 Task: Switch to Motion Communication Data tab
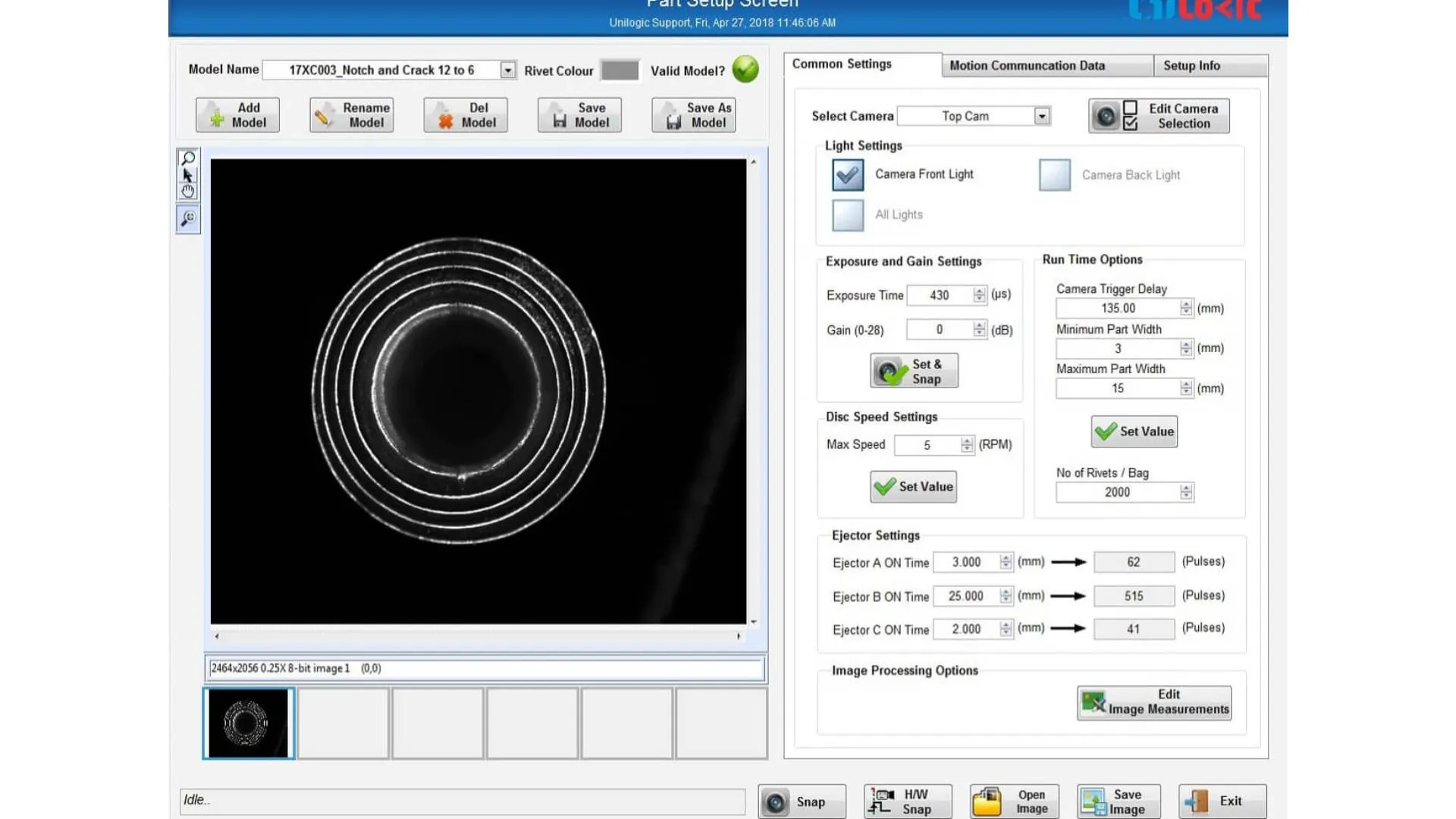click(1027, 66)
